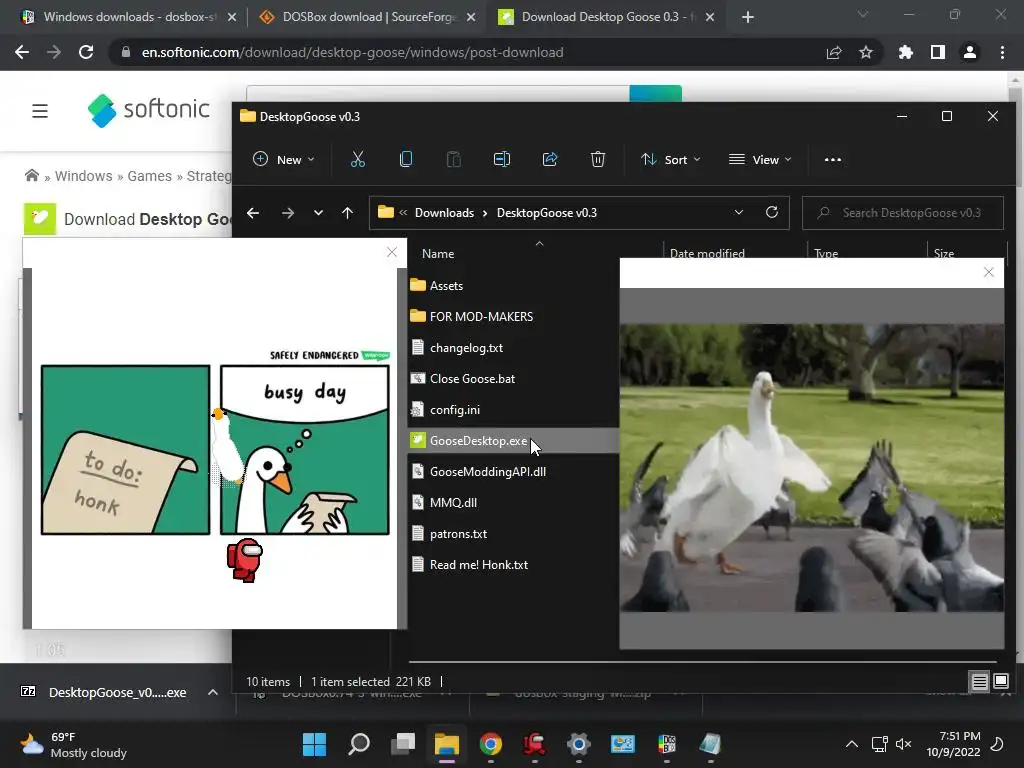1024x768 pixels.
Task: Switch to large thumbnails view icon in status bar
Action: click(x=1001, y=682)
